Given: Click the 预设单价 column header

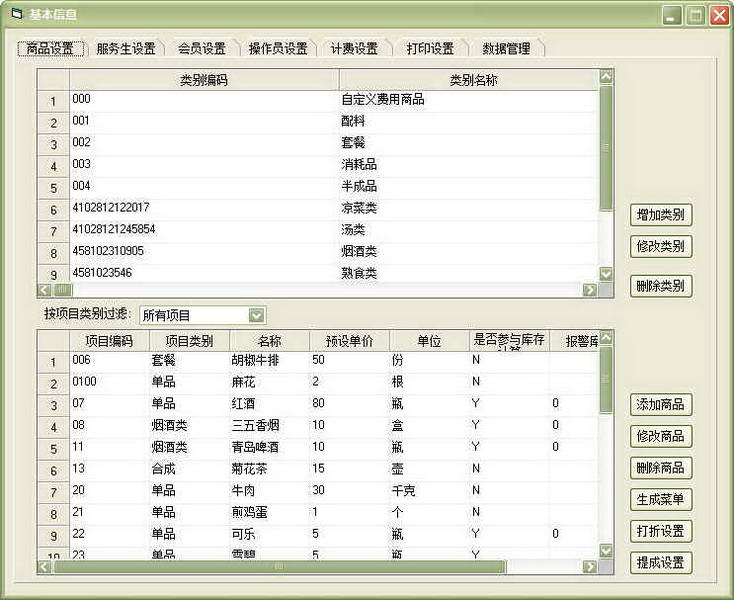Looking at the screenshot, I should pyautogui.click(x=349, y=341).
